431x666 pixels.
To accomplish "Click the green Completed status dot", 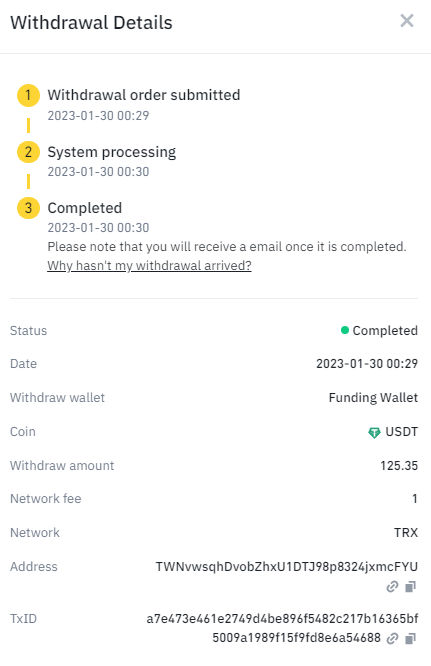I will click(x=345, y=330).
